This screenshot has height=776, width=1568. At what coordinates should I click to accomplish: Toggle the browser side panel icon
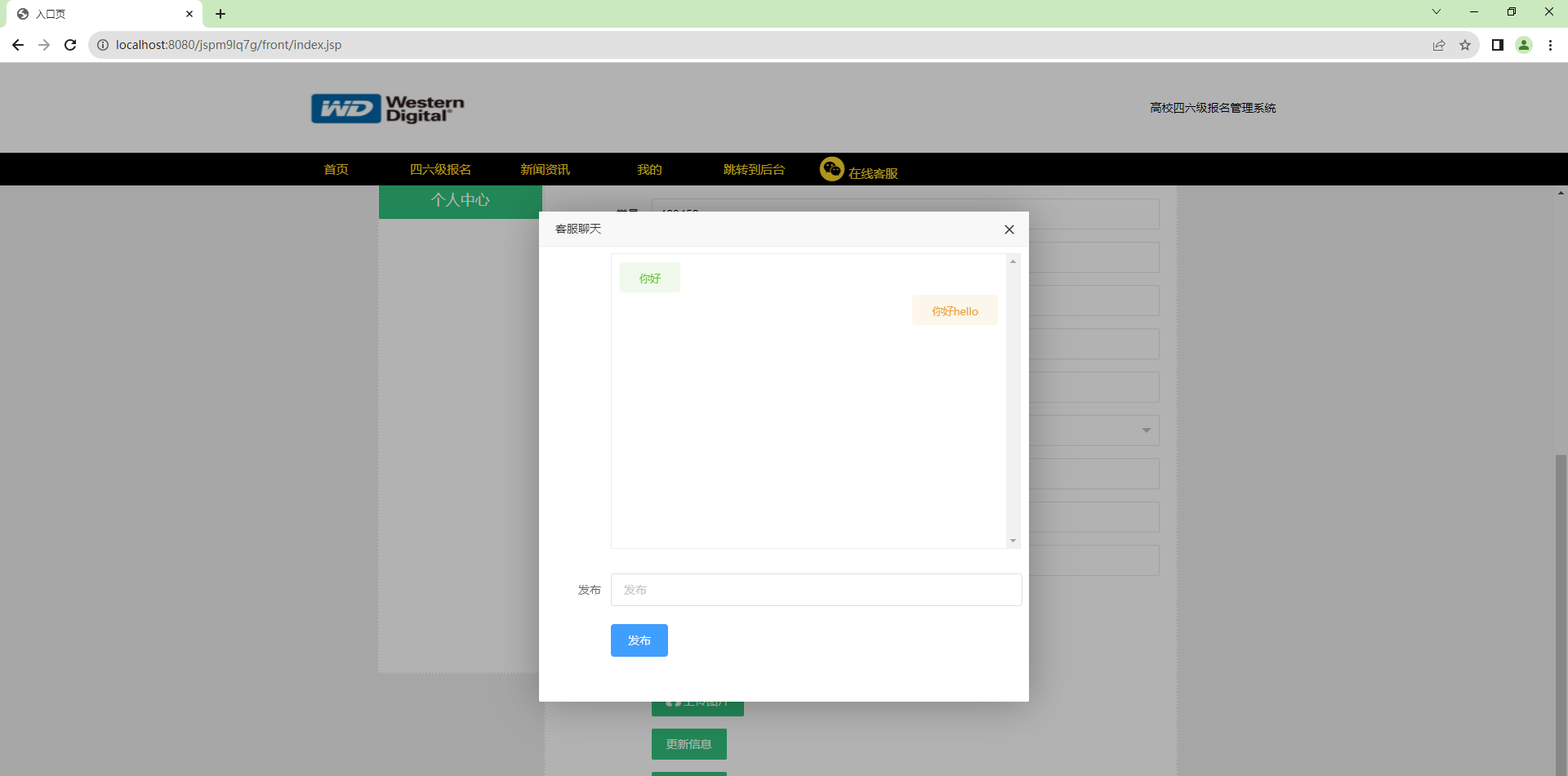1497,45
